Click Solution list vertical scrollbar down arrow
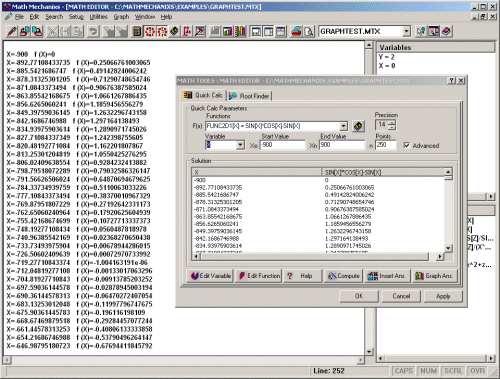 (x=448, y=248)
